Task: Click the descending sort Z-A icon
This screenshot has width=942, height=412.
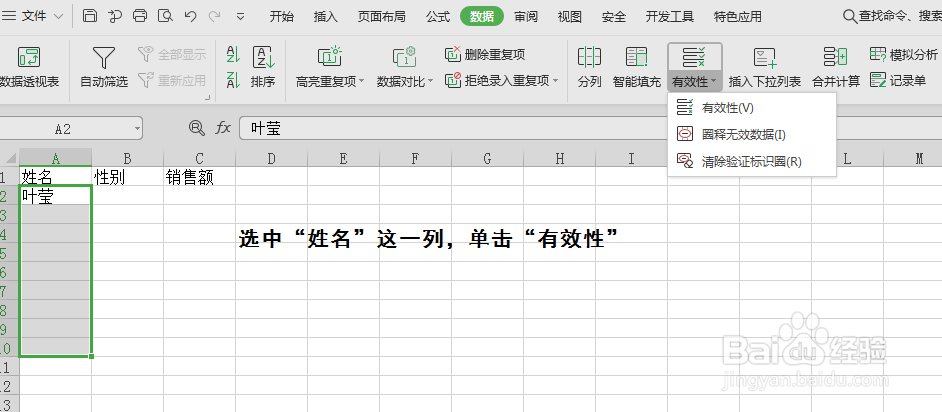Action: click(x=233, y=80)
